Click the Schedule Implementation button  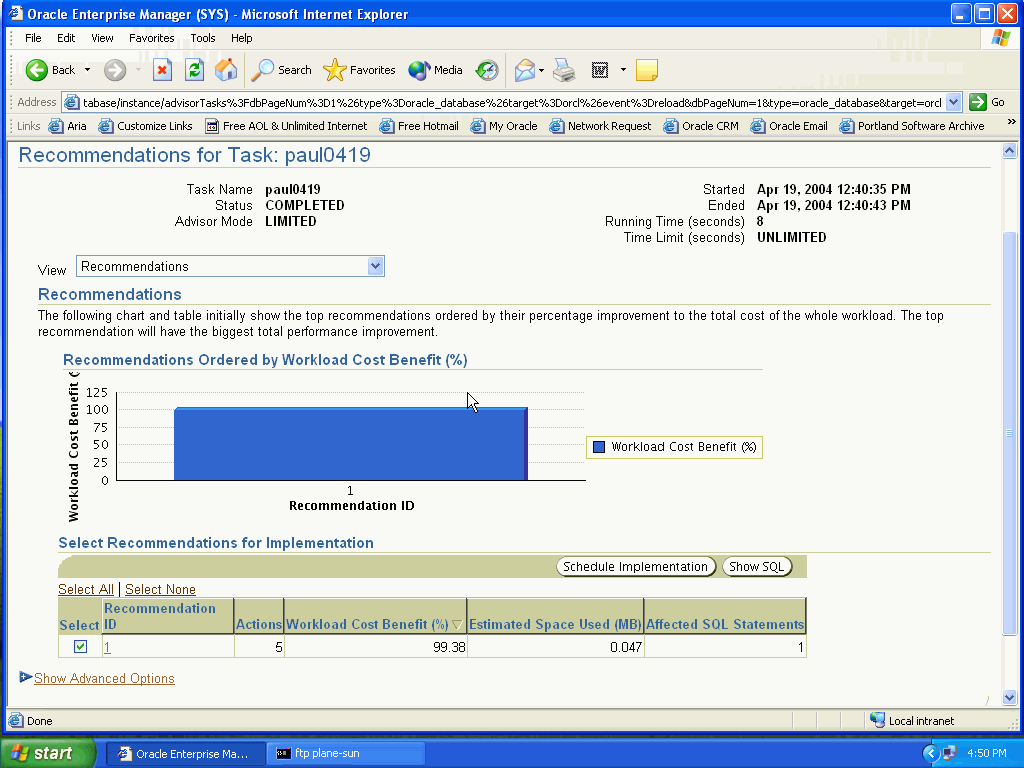tap(635, 567)
